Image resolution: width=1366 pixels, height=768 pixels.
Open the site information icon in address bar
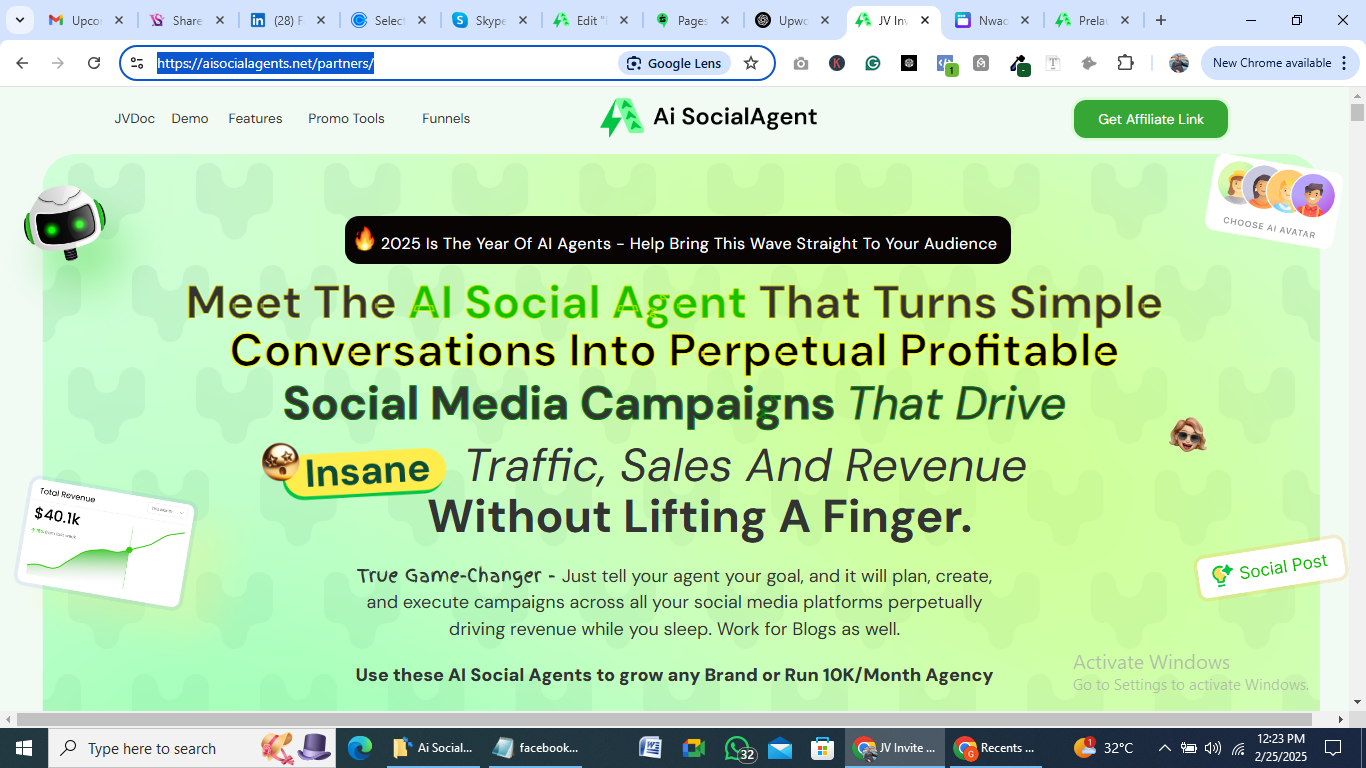(x=138, y=63)
